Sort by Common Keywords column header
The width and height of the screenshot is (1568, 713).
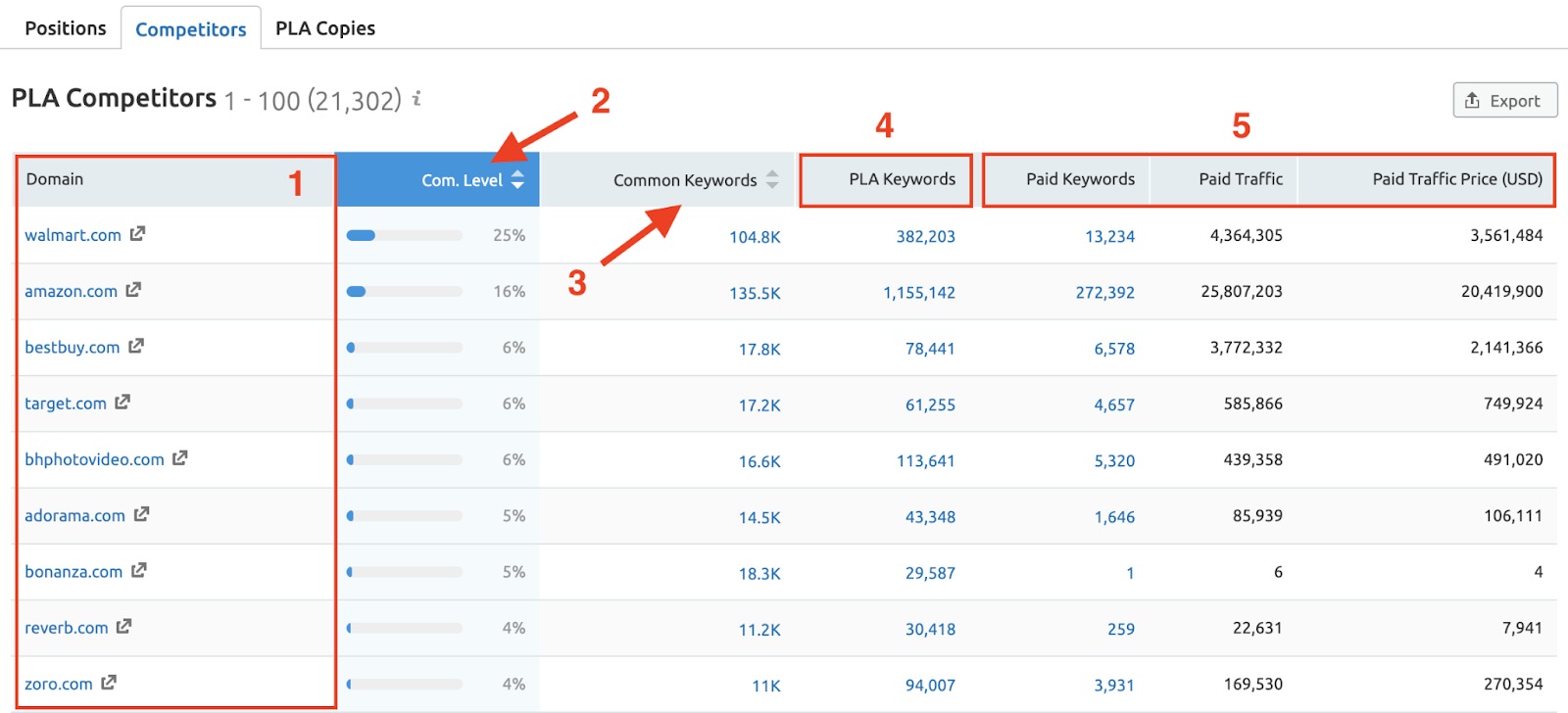point(667,179)
